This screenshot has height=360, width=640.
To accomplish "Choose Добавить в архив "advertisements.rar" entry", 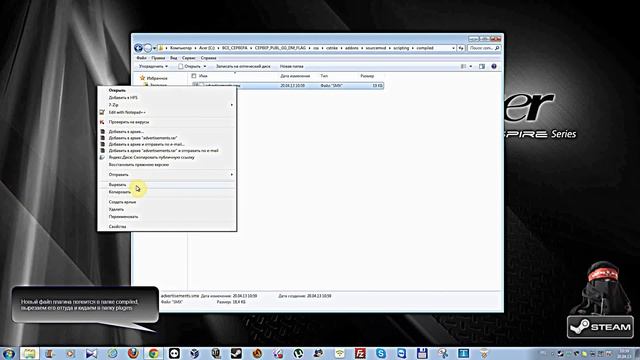I will [x=143, y=138].
